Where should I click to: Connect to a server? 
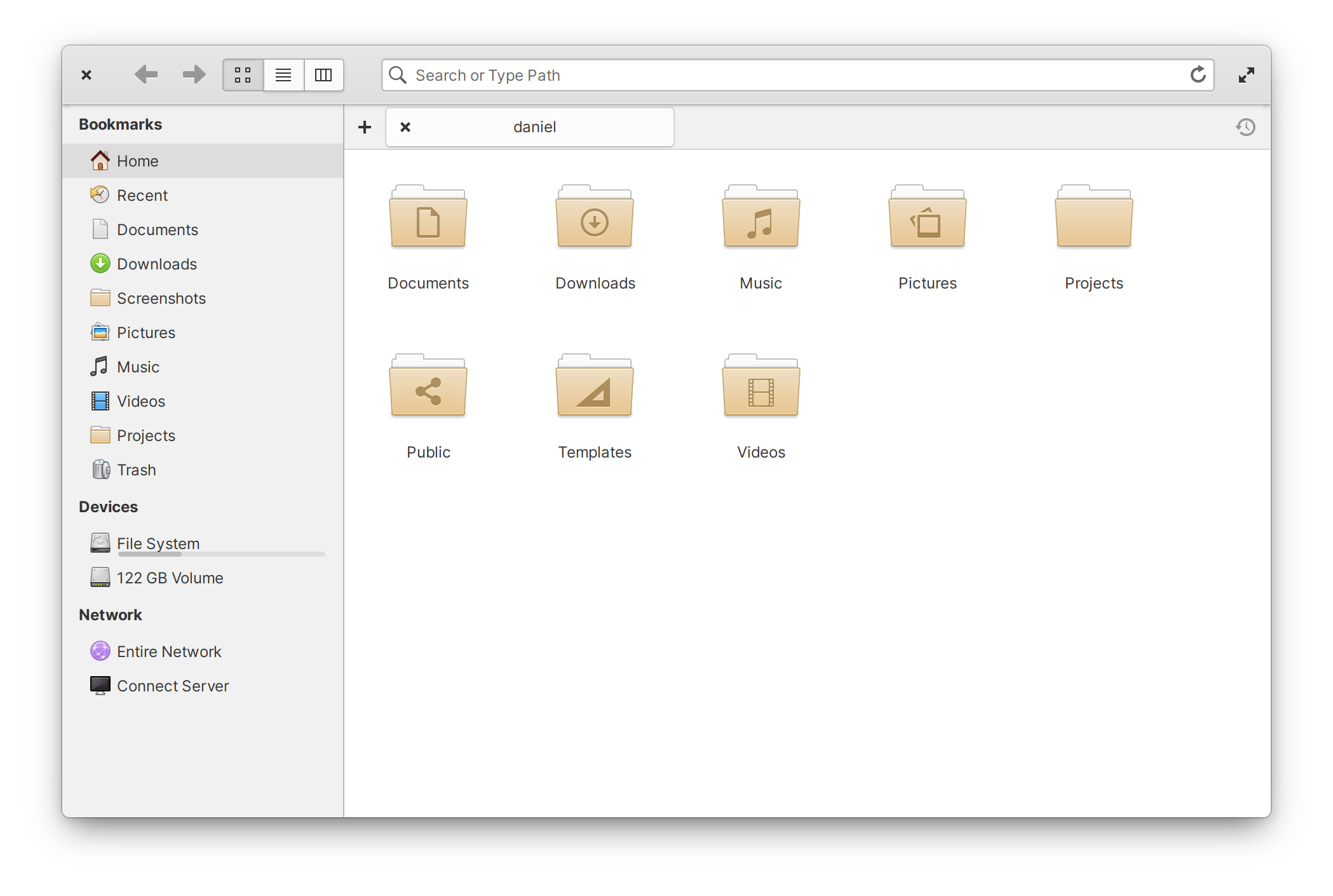pos(173,686)
